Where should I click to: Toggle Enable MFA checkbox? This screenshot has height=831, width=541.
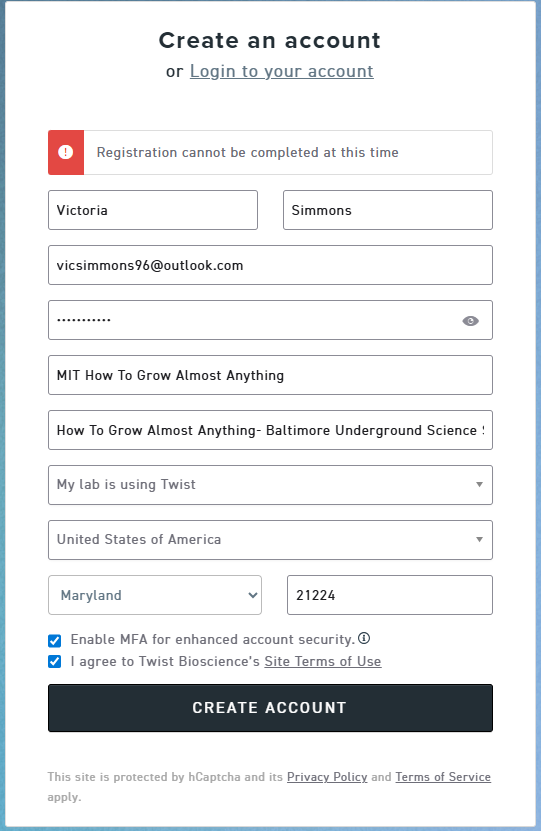click(55, 641)
